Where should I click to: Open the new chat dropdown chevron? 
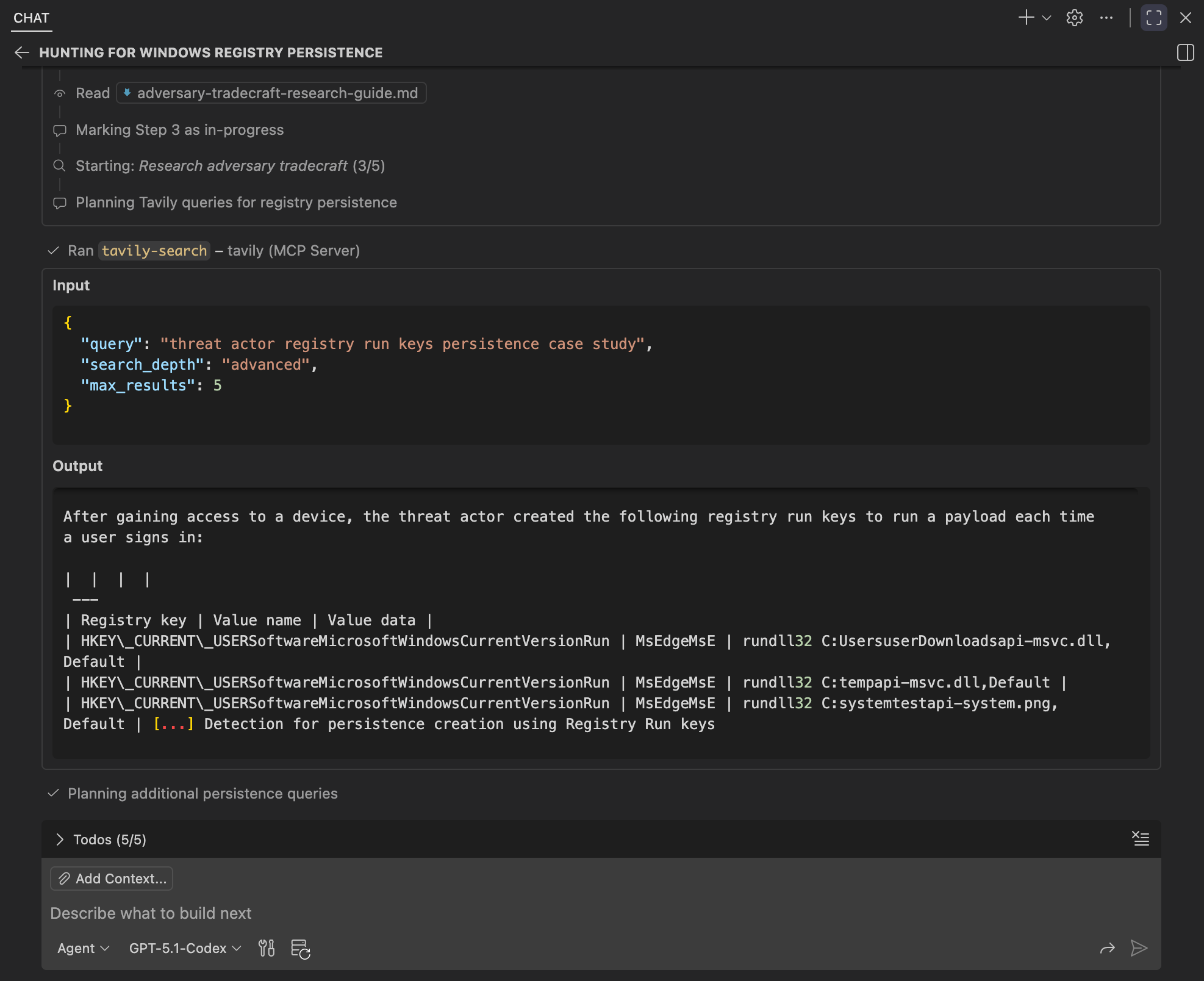click(x=1047, y=18)
